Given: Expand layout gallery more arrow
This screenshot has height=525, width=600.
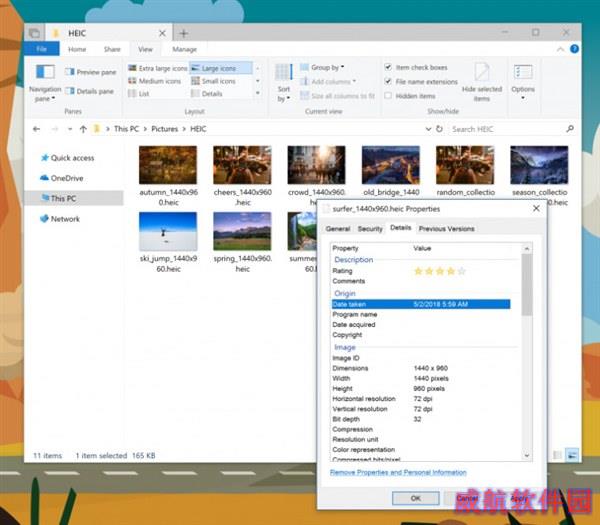Looking at the screenshot, I should pyautogui.click(x=258, y=93).
